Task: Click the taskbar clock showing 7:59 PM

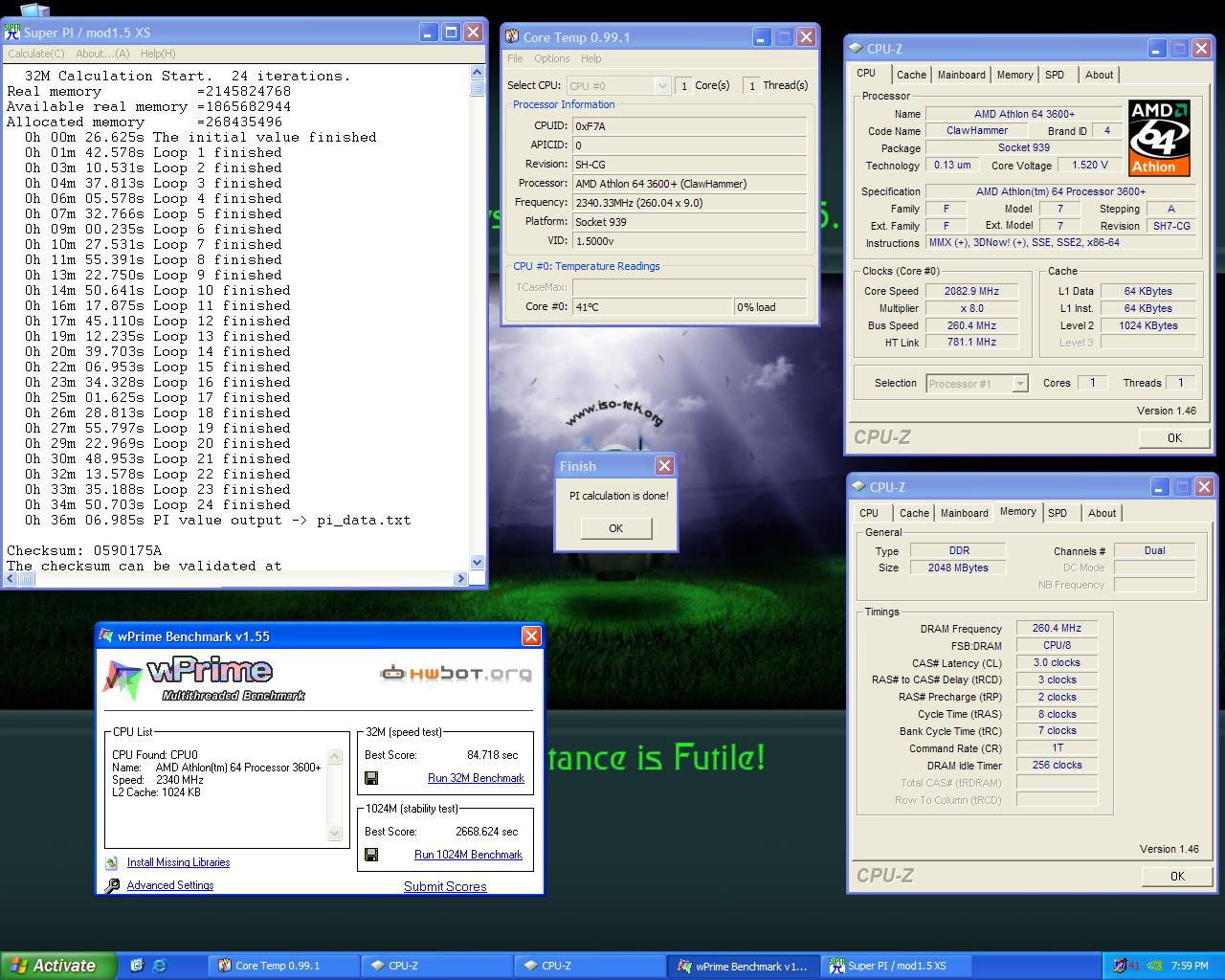Action: coord(1190,966)
